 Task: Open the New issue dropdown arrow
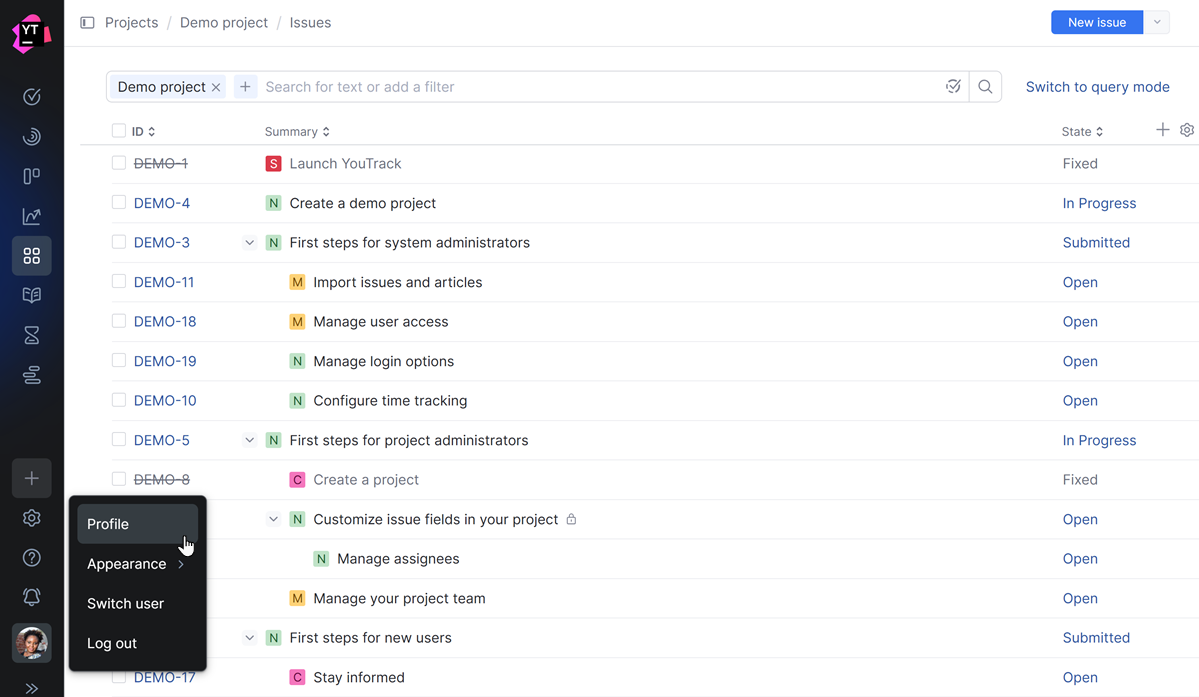point(1157,22)
